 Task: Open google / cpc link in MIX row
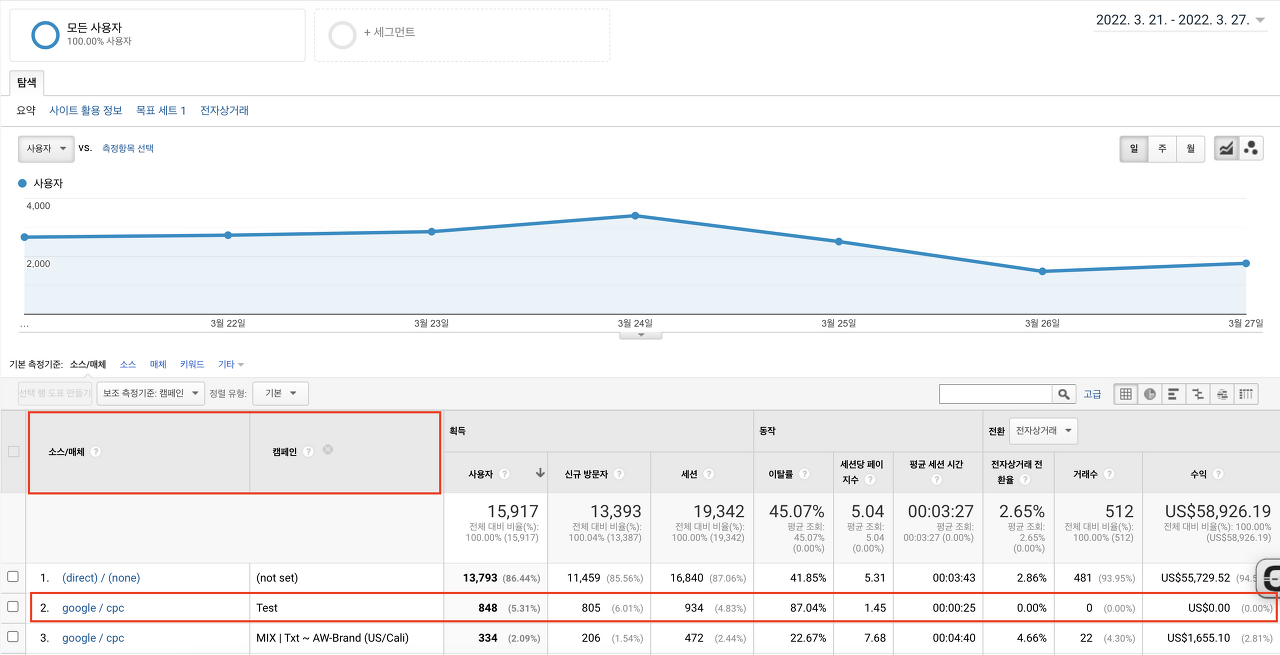coord(93,637)
